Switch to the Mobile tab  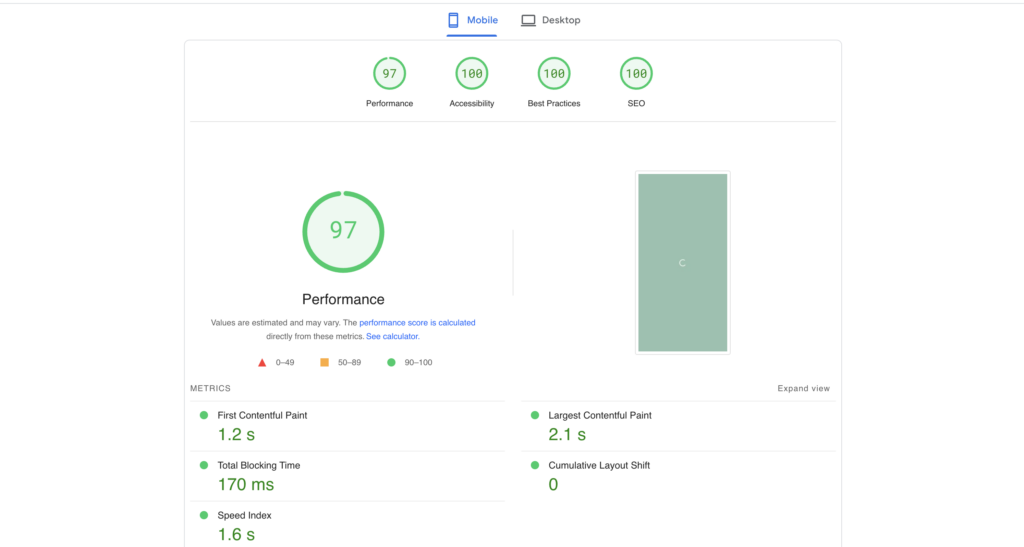click(x=472, y=20)
